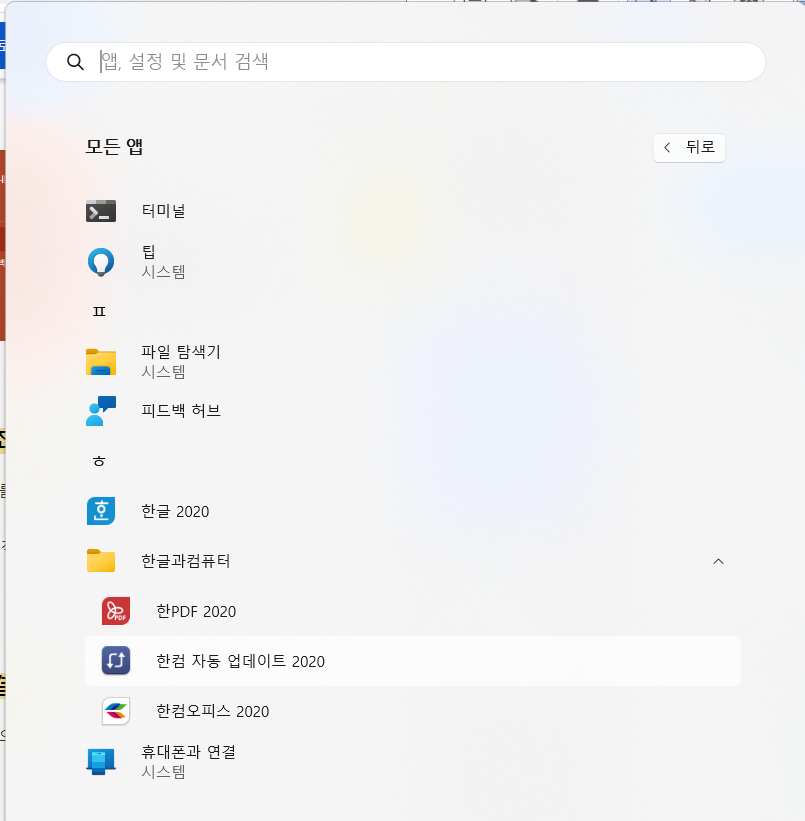Open the 휴대폰과 연결 phone icon

click(101, 761)
